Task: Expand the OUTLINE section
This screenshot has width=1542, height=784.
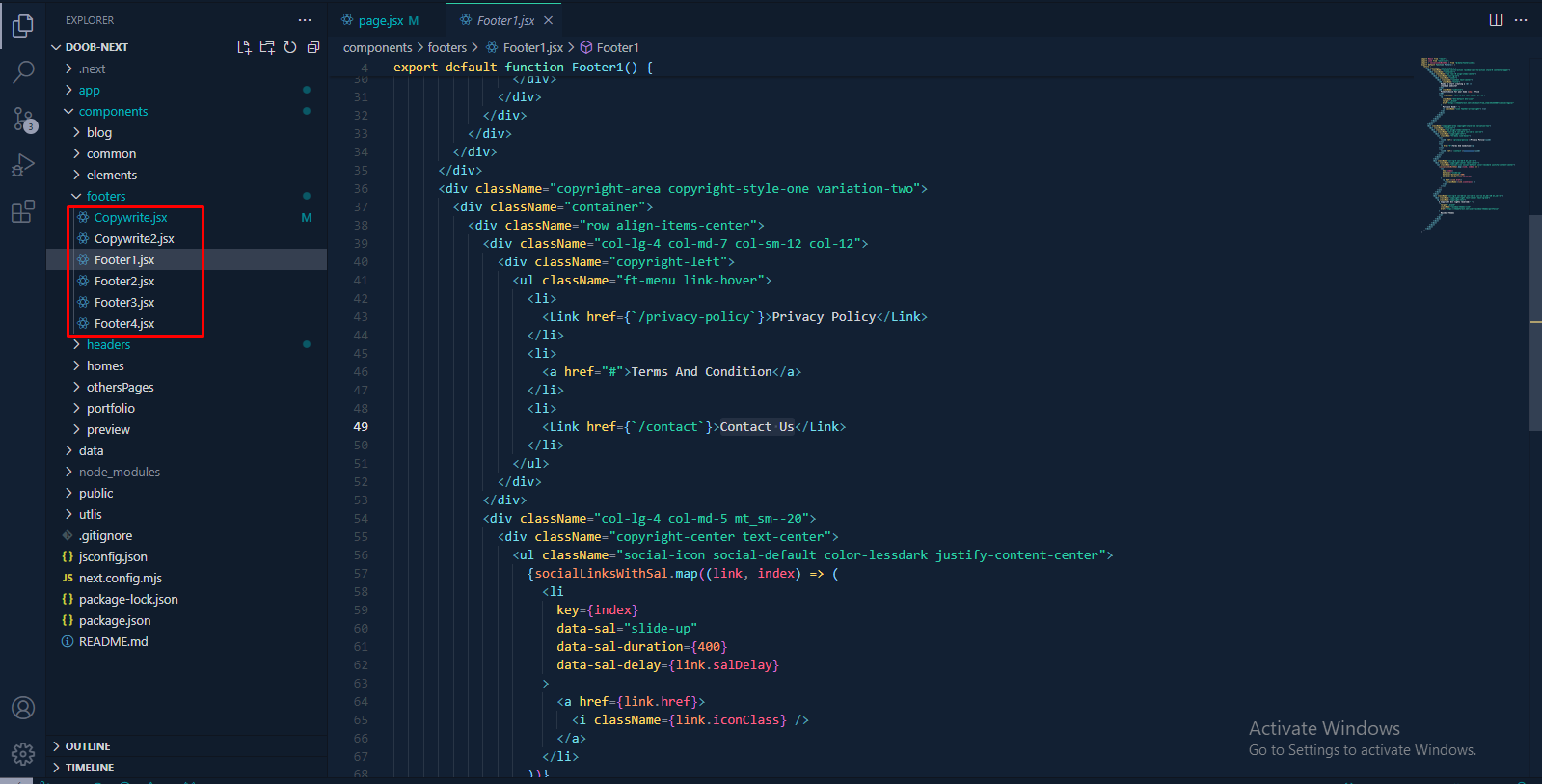Action: (x=186, y=746)
